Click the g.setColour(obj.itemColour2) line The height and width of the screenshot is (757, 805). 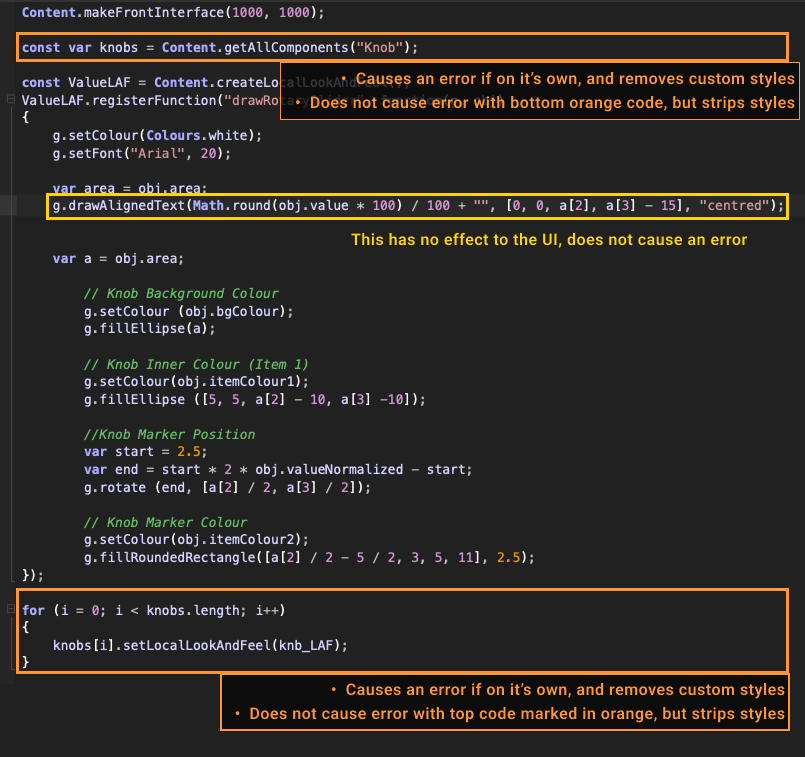coord(196,539)
